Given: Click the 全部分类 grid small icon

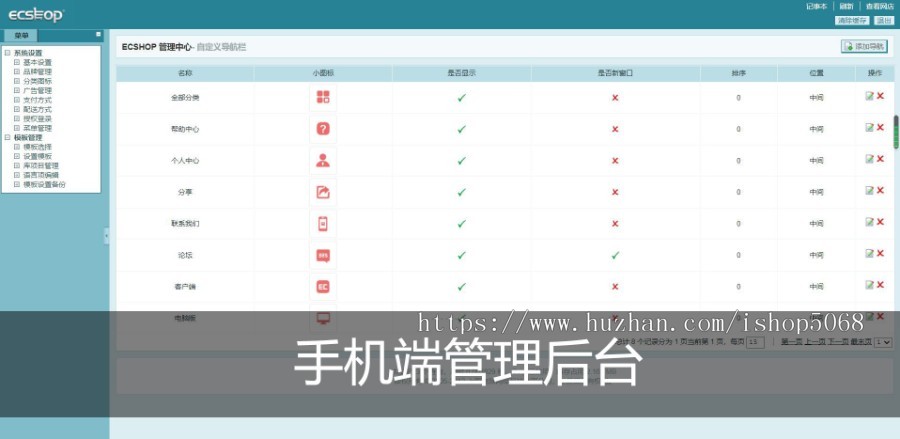Looking at the screenshot, I should coord(323,98).
